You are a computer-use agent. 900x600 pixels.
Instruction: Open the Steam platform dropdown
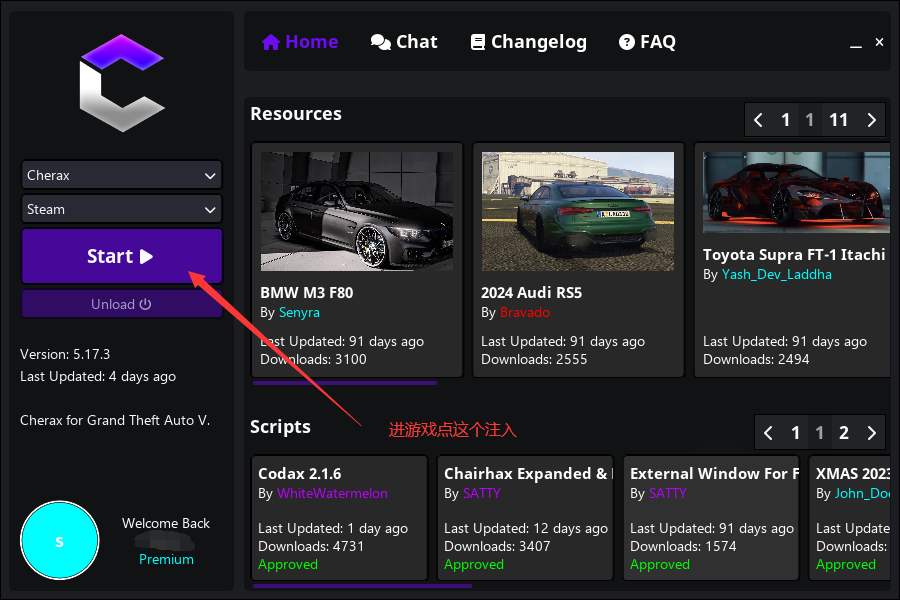(121, 209)
